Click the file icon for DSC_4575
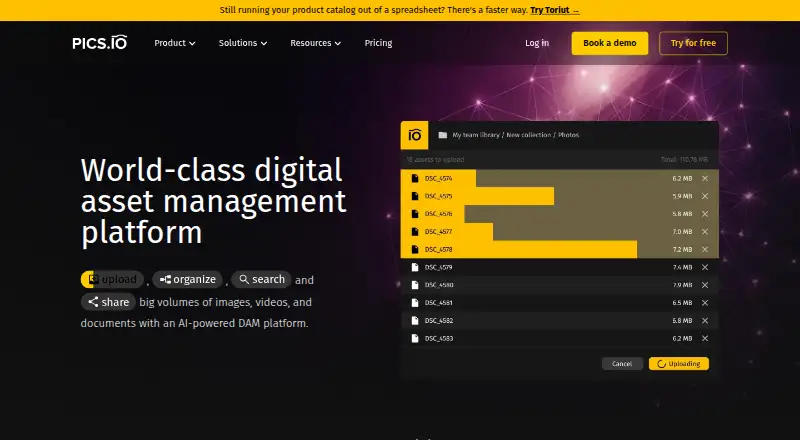Screen dimensions: 800x440 (x=415, y=196)
